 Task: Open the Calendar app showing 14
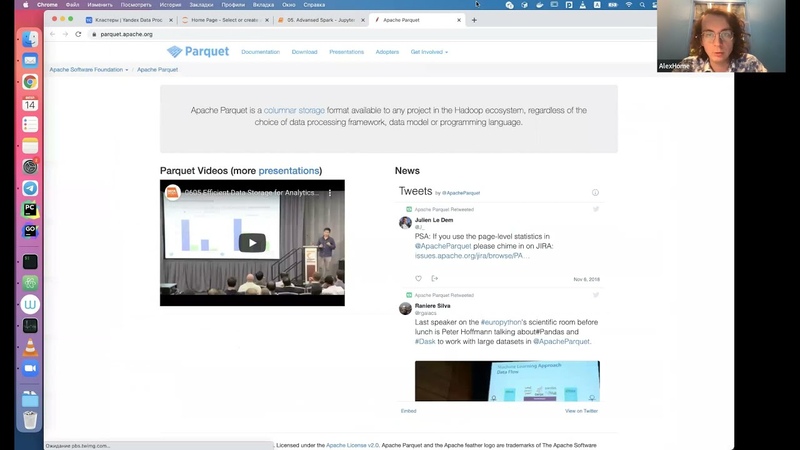(30, 104)
